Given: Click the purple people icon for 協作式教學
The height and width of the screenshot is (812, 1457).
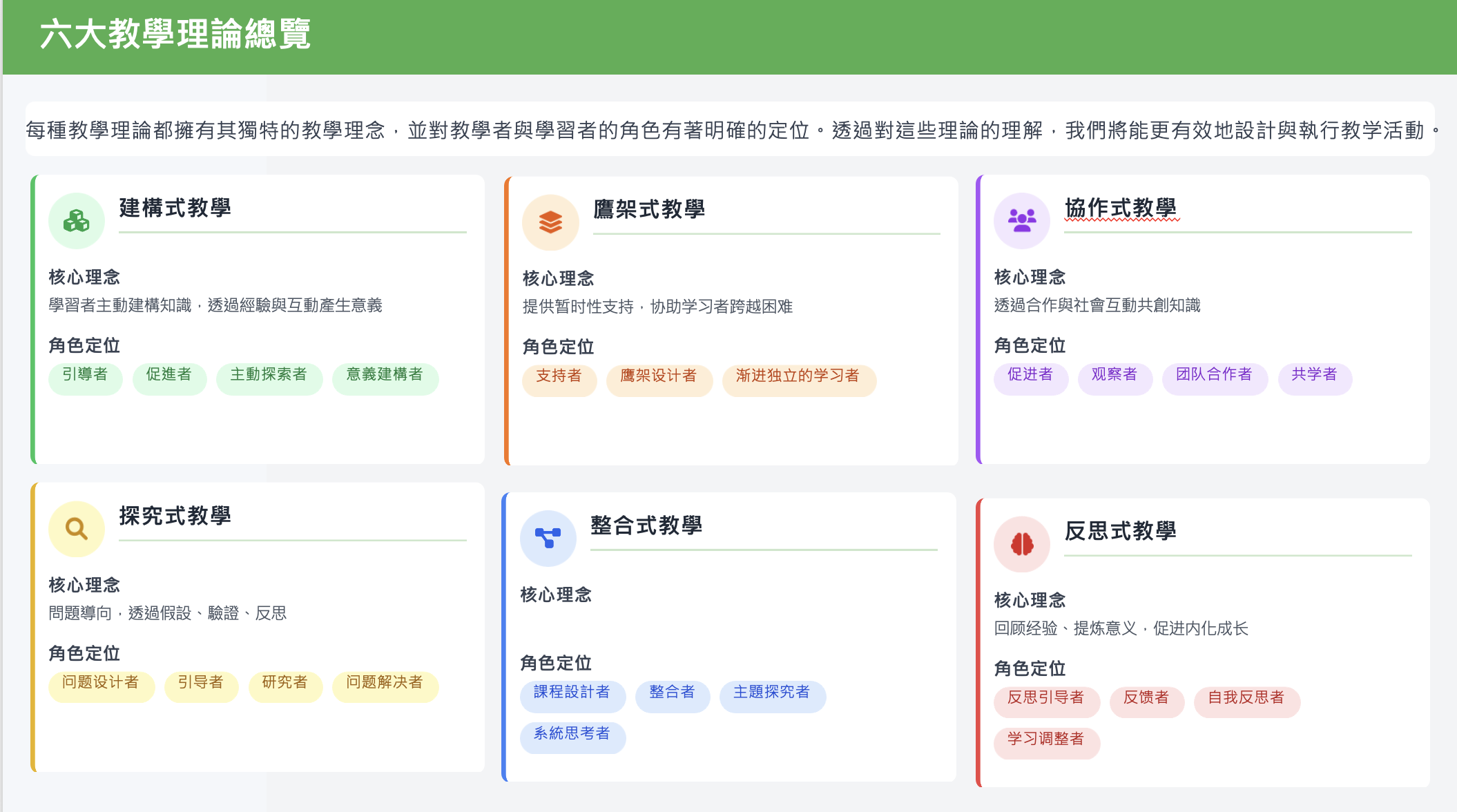Looking at the screenshot, I should [x=1021, y=221].
